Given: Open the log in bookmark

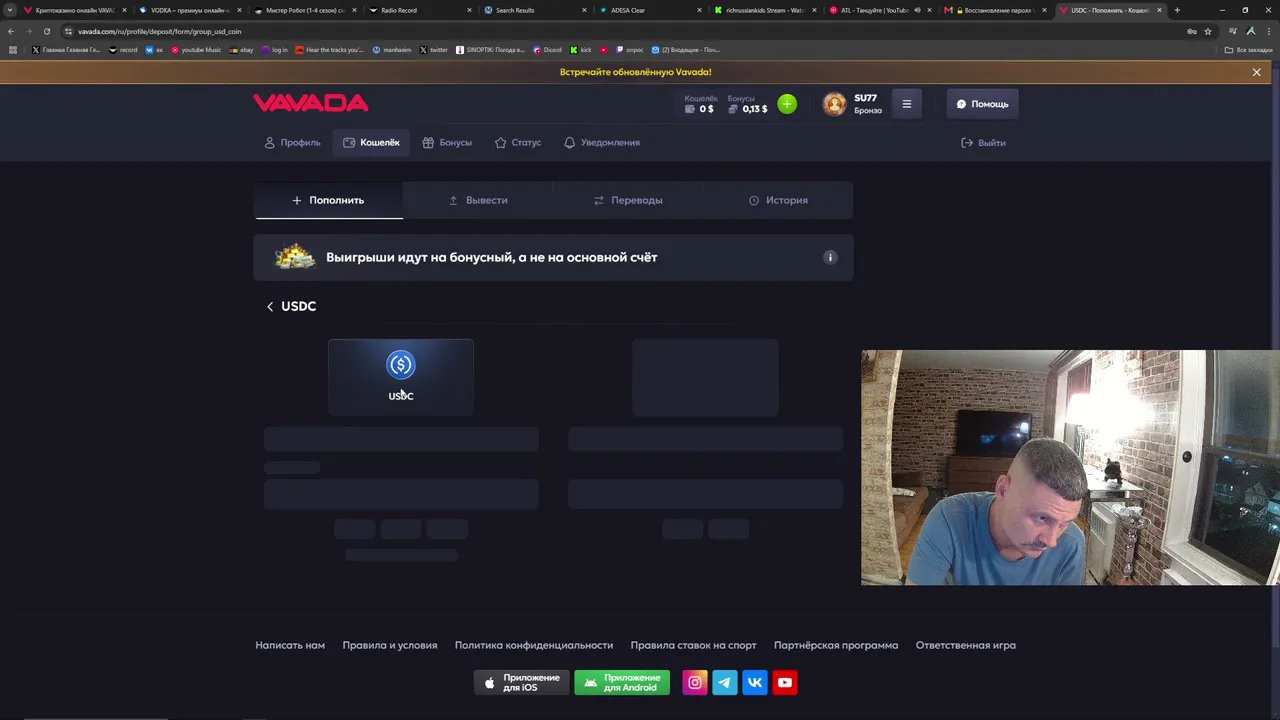Looking at the screenshot, I should point(274,50).
